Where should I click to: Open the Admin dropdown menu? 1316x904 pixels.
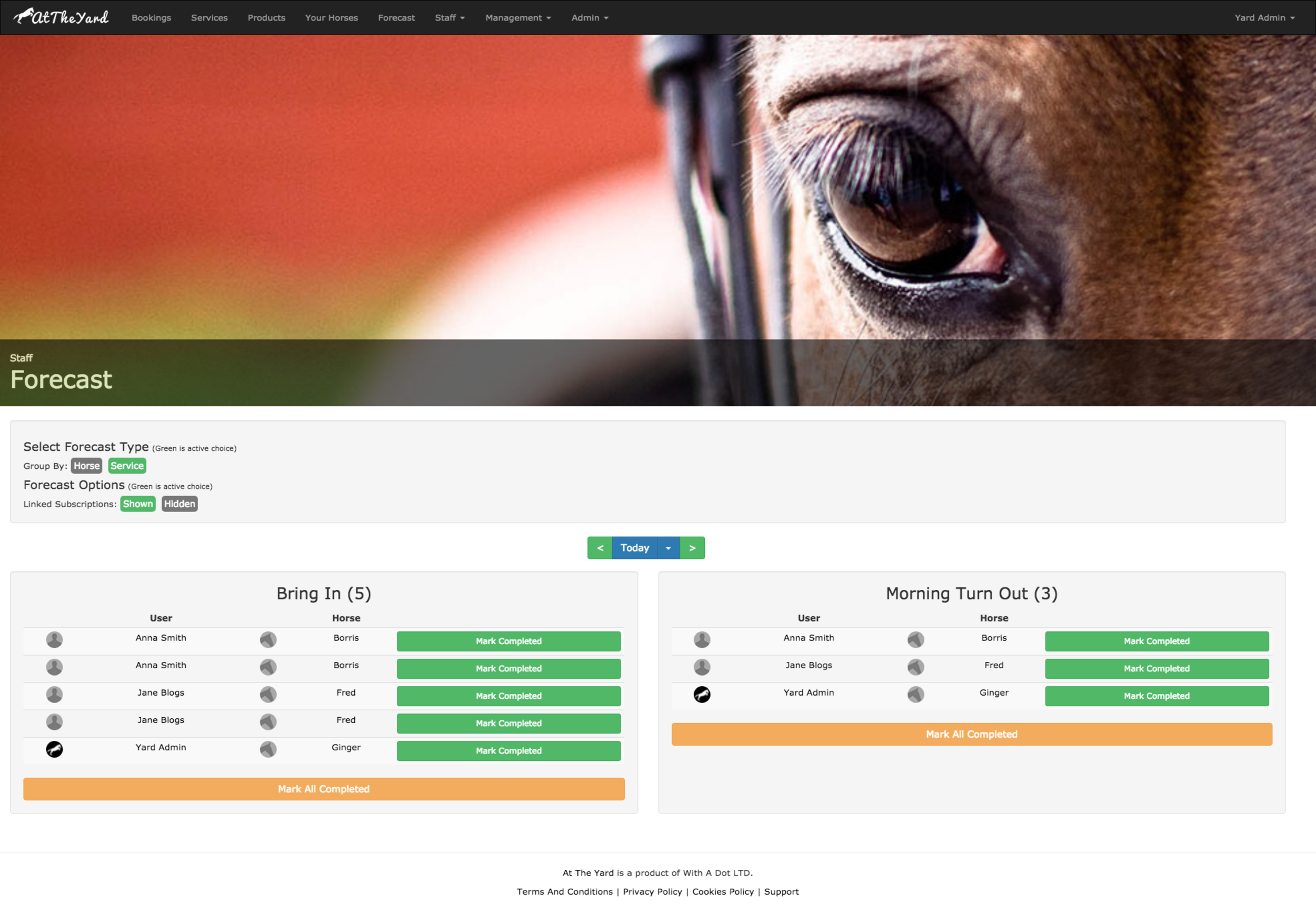coord(590,17)
